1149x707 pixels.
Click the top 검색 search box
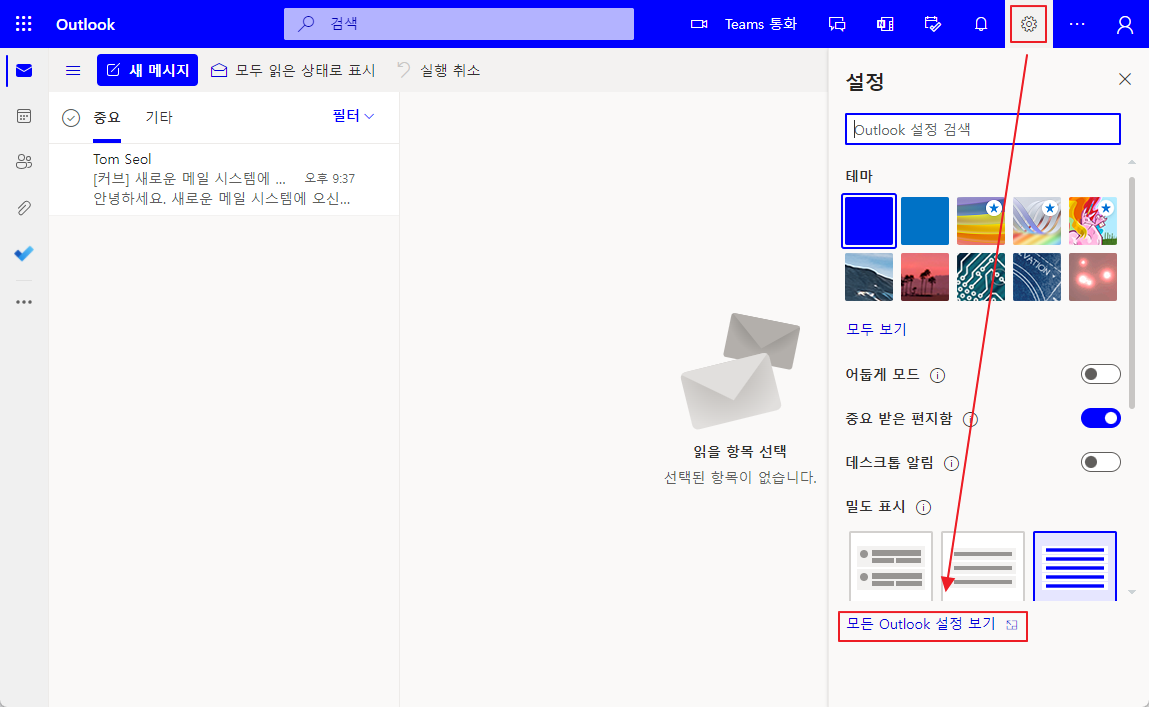459,24
